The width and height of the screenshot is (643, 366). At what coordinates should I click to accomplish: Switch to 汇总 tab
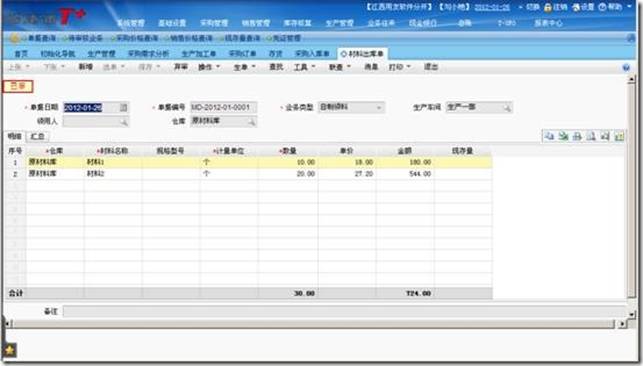(x=38, y=136)
